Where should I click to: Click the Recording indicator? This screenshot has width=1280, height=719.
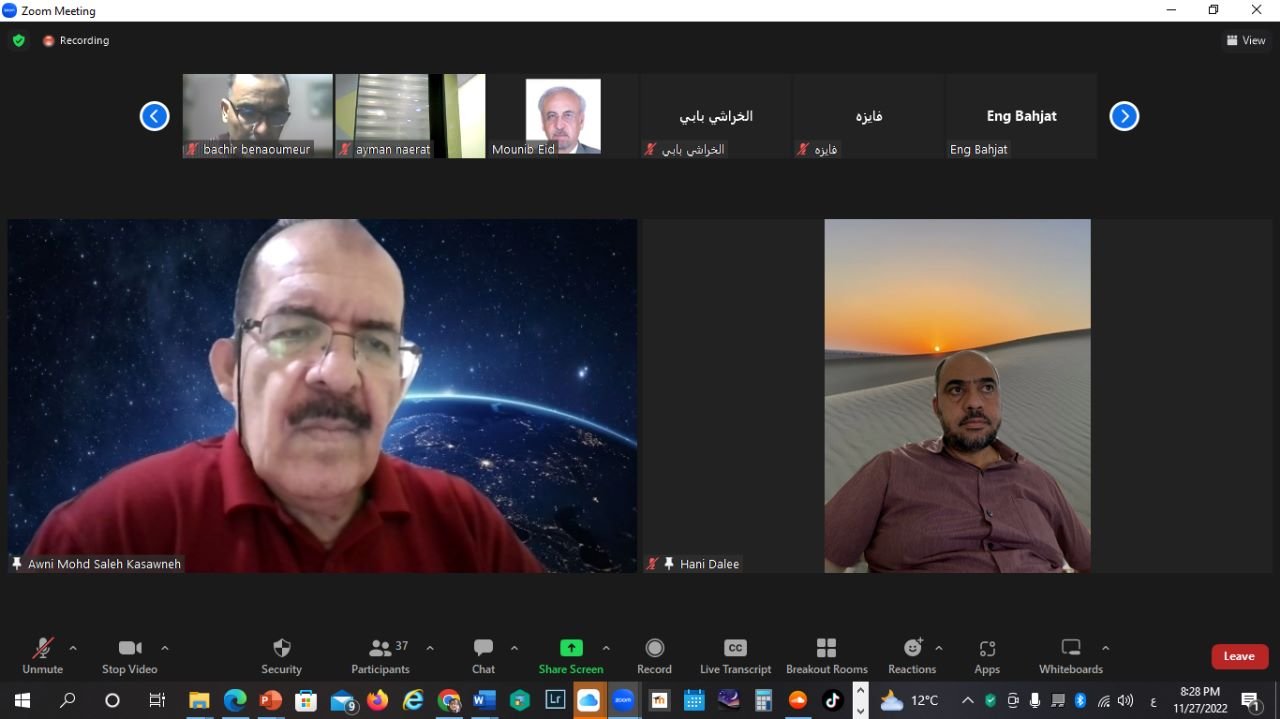(x=76, y=41)
